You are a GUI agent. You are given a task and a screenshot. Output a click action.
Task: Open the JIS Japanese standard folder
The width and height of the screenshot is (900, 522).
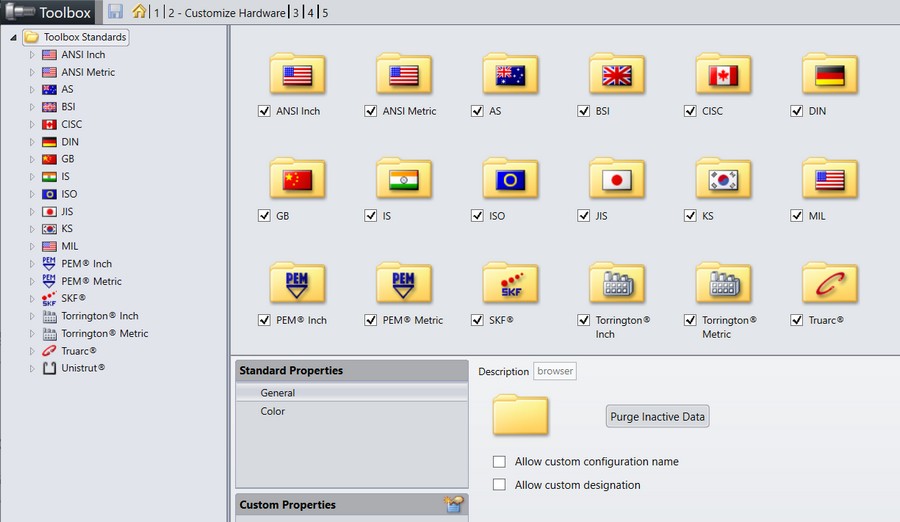pyautogui.click(x=617, y=179)
